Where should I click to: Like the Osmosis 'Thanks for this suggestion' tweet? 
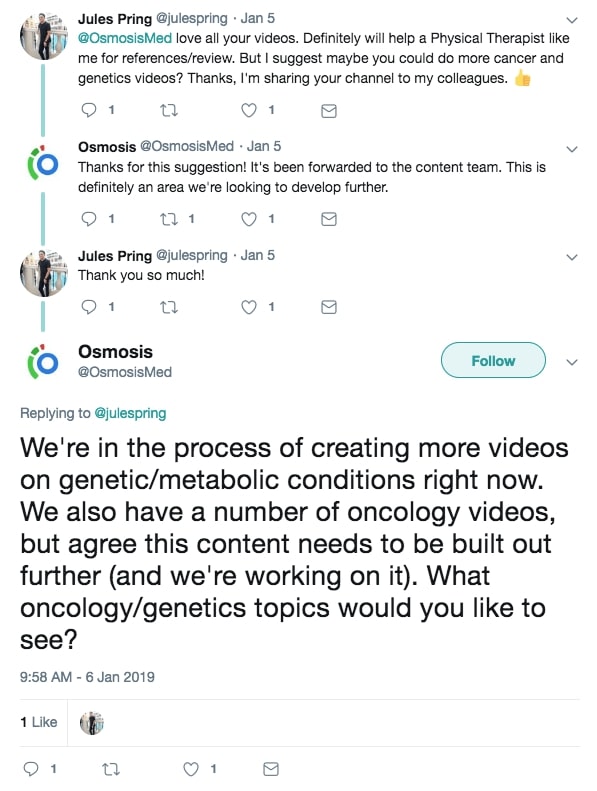[x=249, y=219]
